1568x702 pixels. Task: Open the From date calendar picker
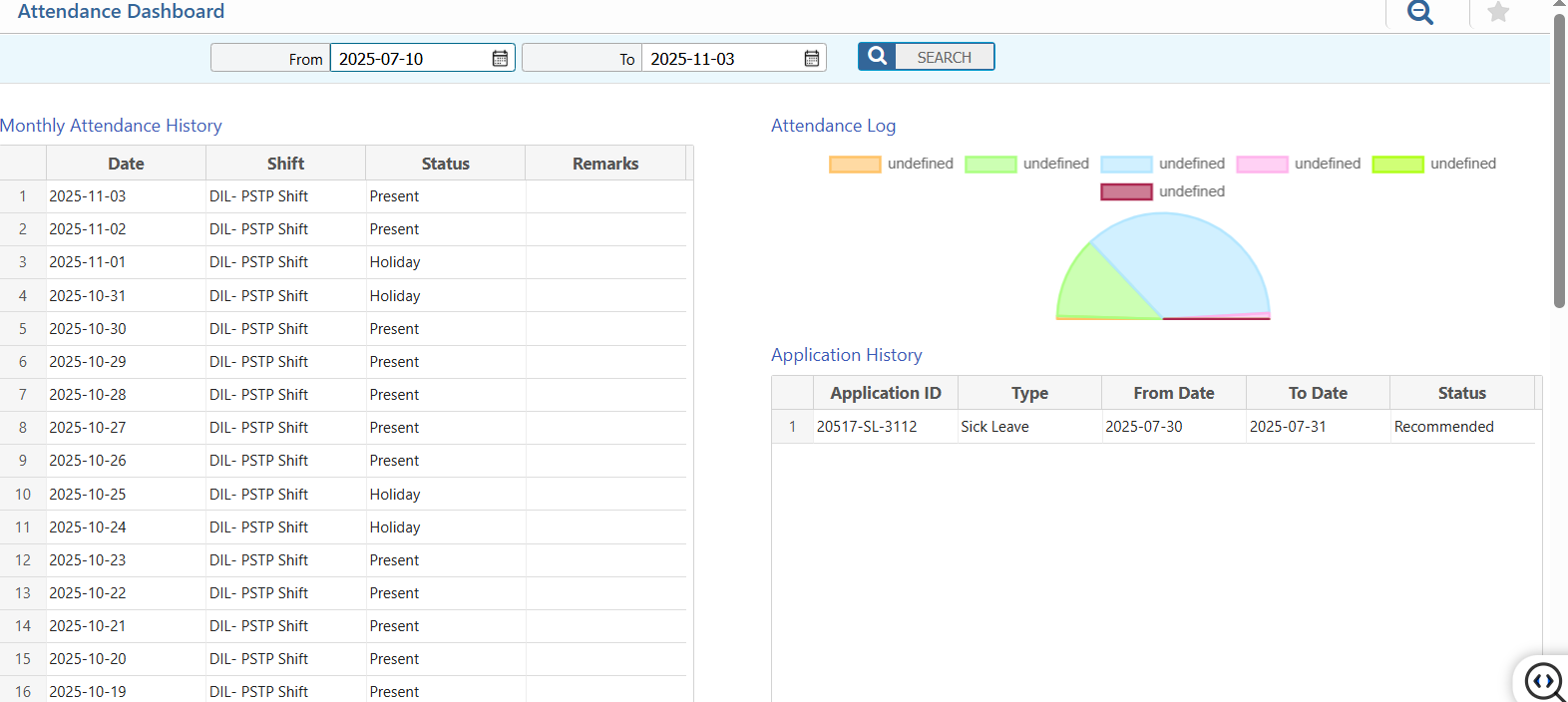(x=500, y=59)
